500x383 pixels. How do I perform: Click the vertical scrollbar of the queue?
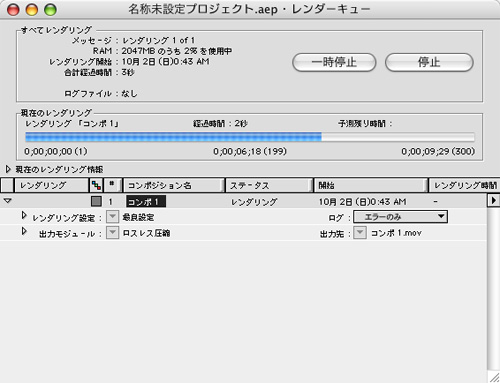click(493, 288)
